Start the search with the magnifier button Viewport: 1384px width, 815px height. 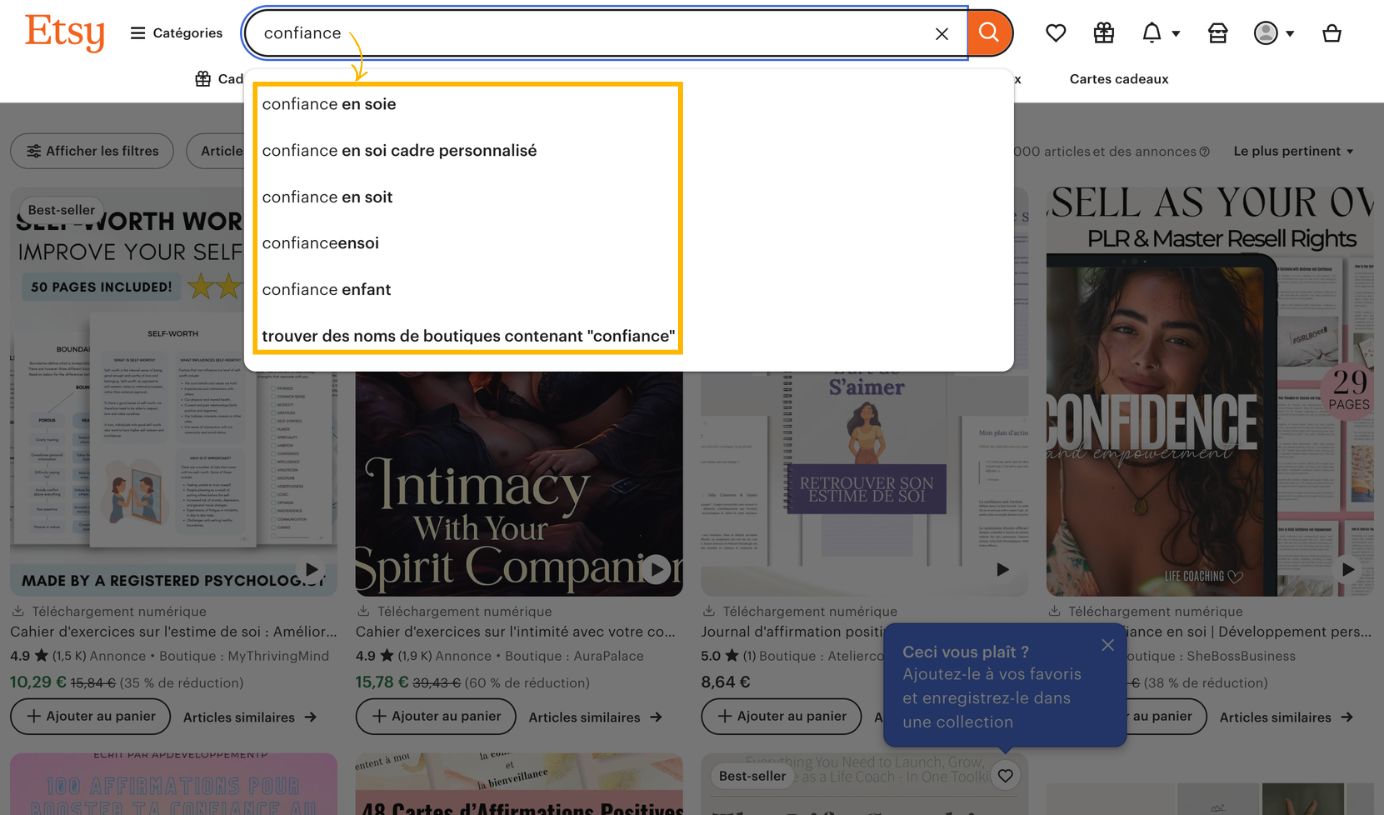click(x=988, y=32)
